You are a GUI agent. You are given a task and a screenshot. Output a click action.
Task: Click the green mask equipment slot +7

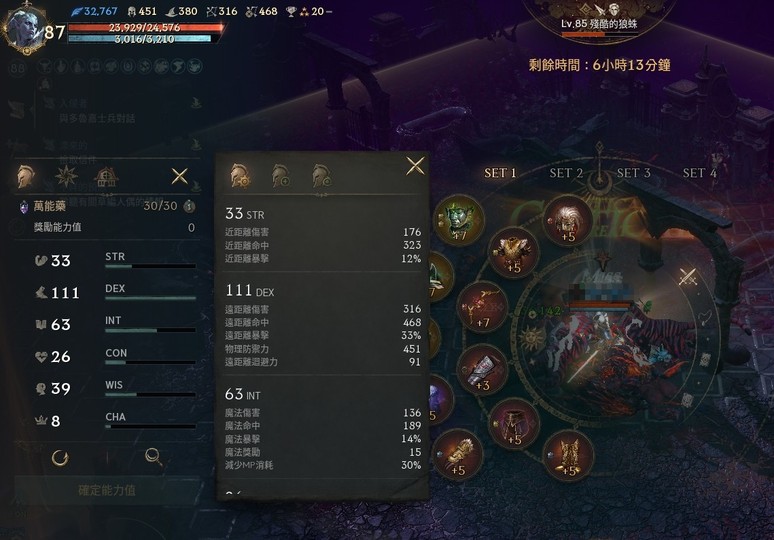pos(460,220)
